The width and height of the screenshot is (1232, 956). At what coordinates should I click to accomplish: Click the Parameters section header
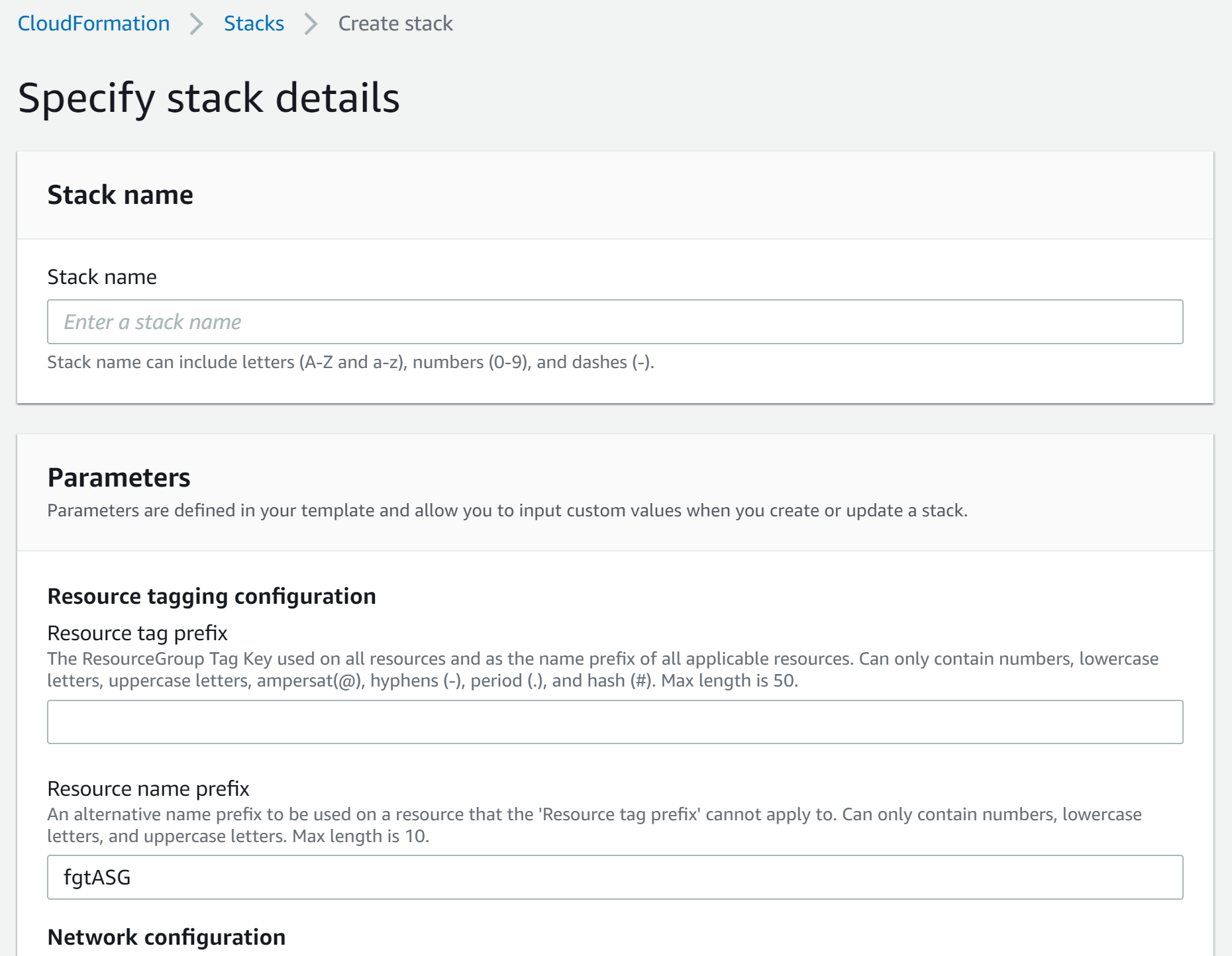(x=119, y=477)
